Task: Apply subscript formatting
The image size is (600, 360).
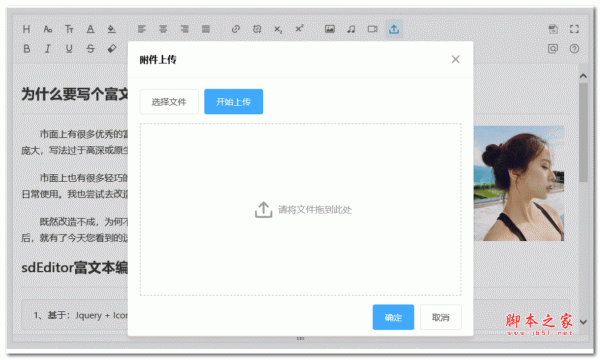Action: click(x=278, y=29)
